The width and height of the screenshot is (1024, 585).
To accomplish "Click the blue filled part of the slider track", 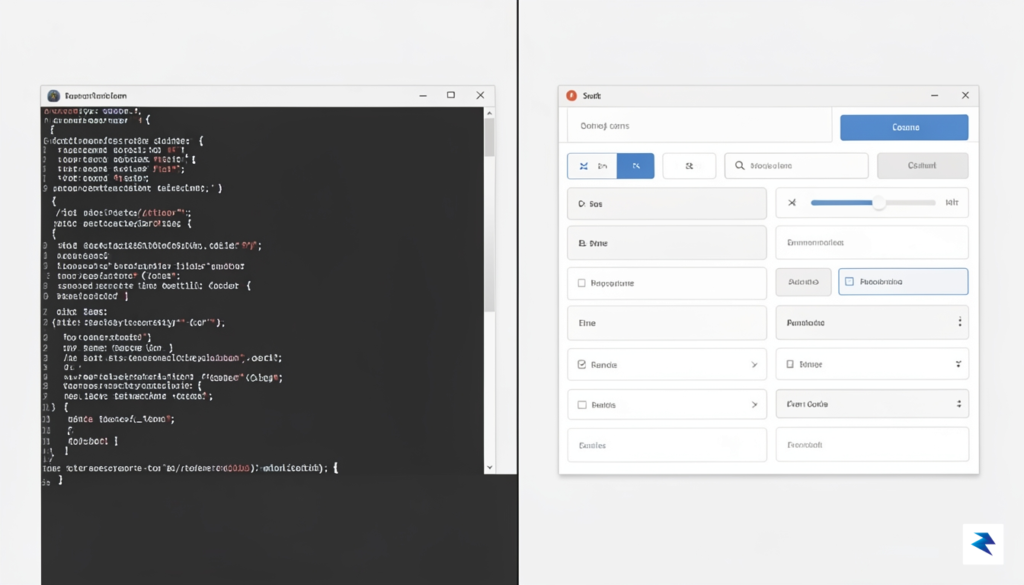I will pyautogui.click(x=842, y=202).
